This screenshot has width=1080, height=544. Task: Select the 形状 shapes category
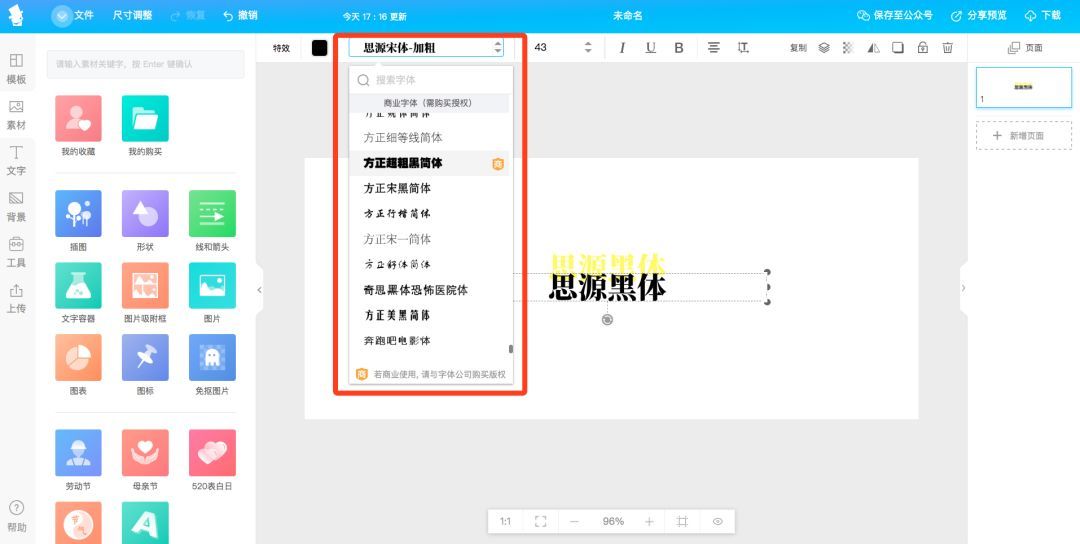[x=145, y=221]
